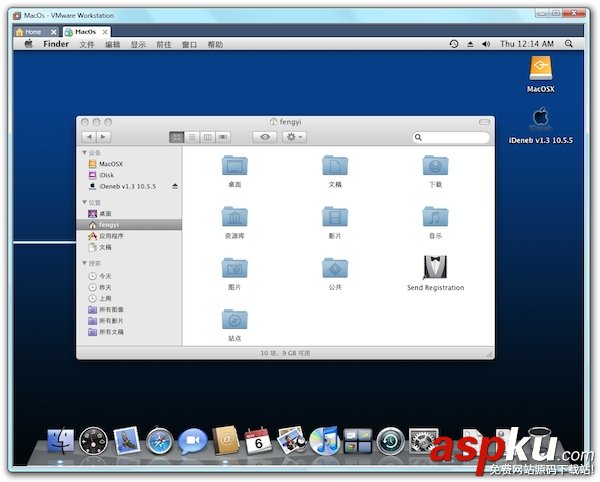600x482 pixels.
Task: Select 今天 search in the sidebar
Action: click(x=129, y=276)
